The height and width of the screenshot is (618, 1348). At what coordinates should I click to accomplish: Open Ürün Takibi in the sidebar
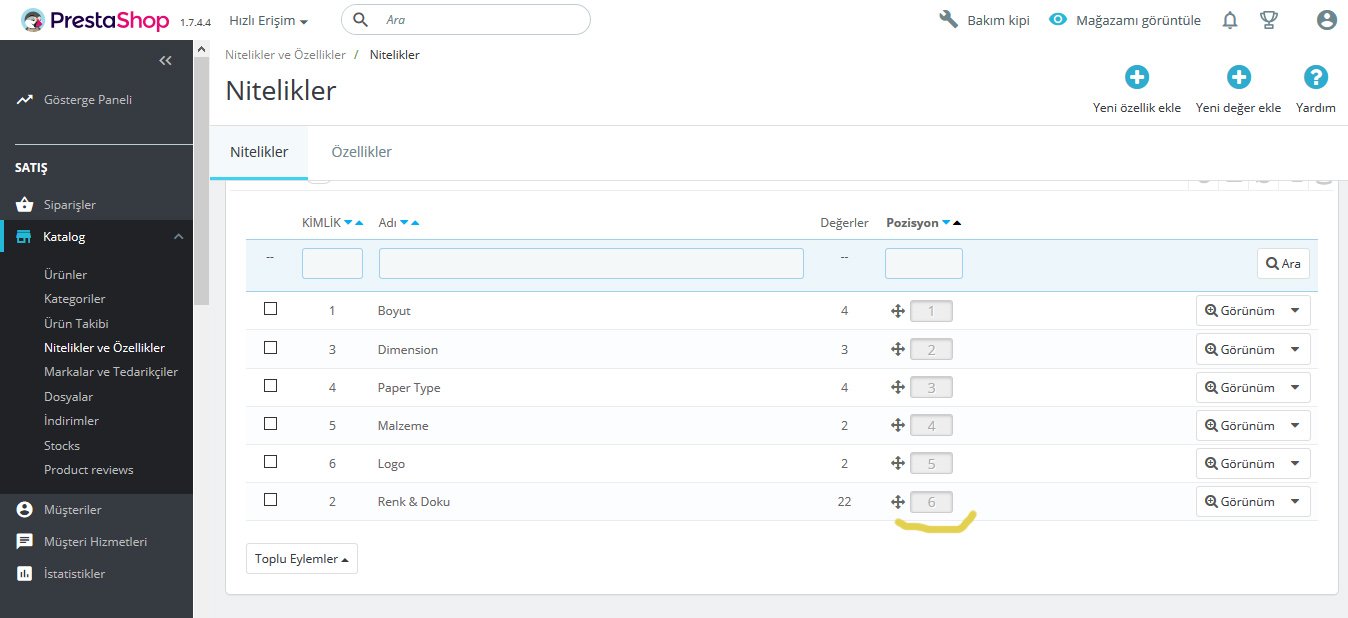pos(76,324)
